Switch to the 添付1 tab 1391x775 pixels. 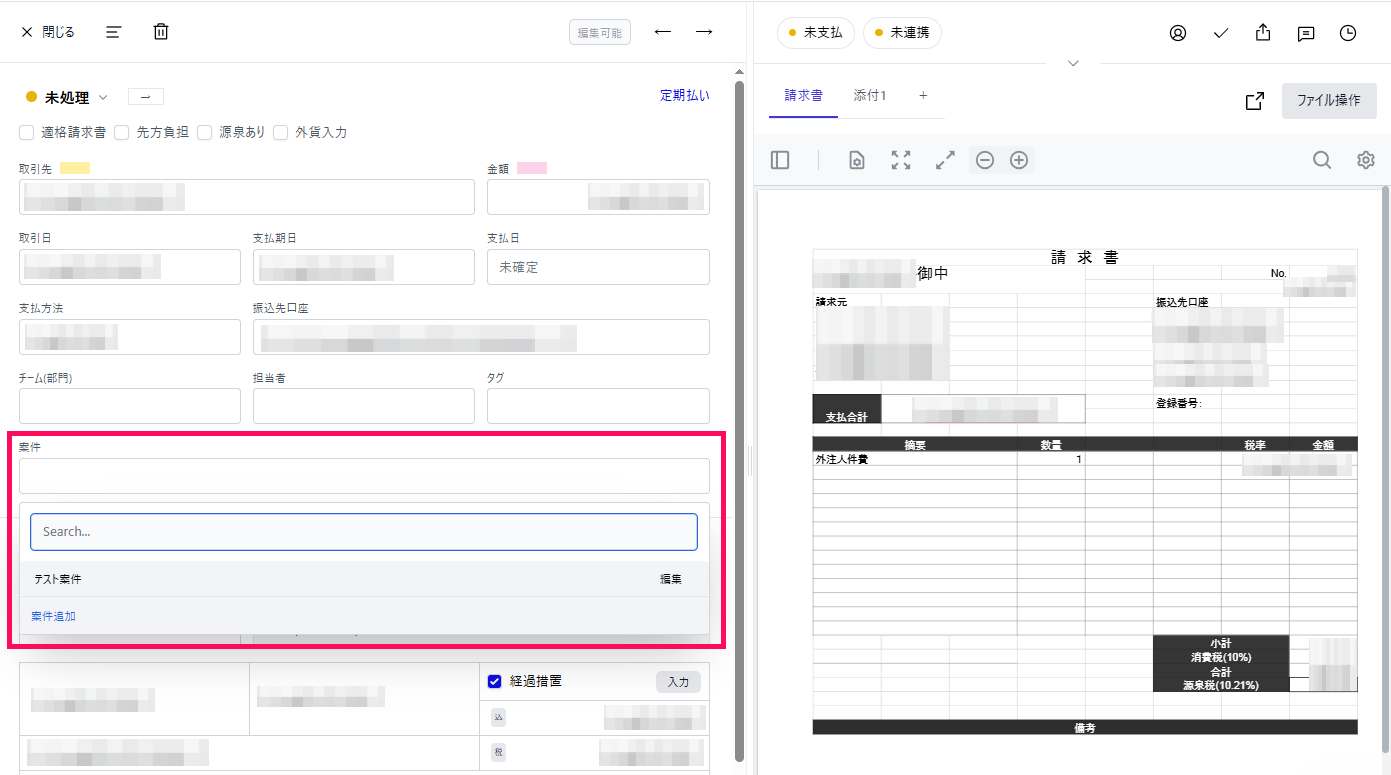coord(870,96)
